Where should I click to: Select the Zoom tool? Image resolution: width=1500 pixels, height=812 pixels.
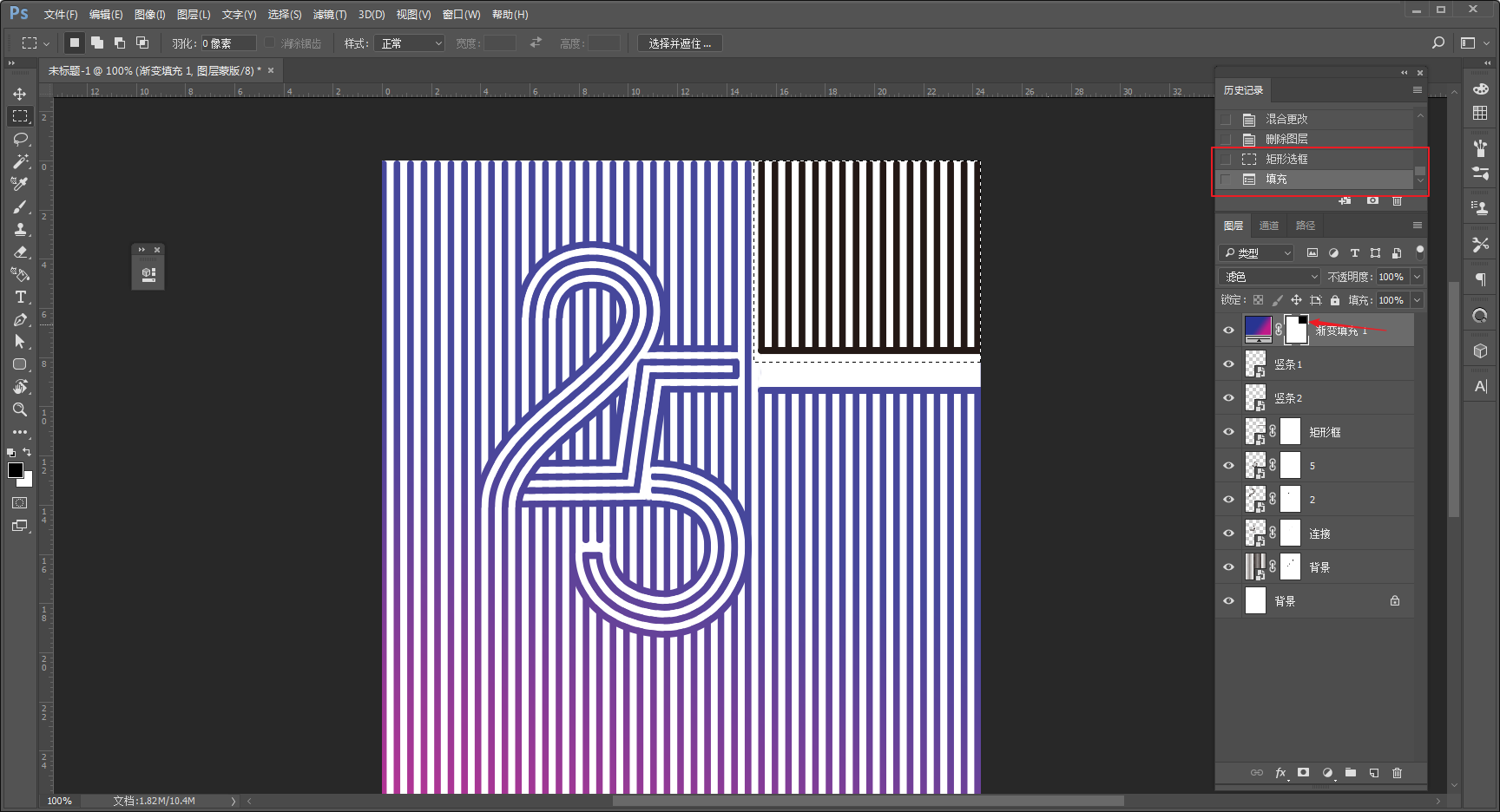(20, 409)
